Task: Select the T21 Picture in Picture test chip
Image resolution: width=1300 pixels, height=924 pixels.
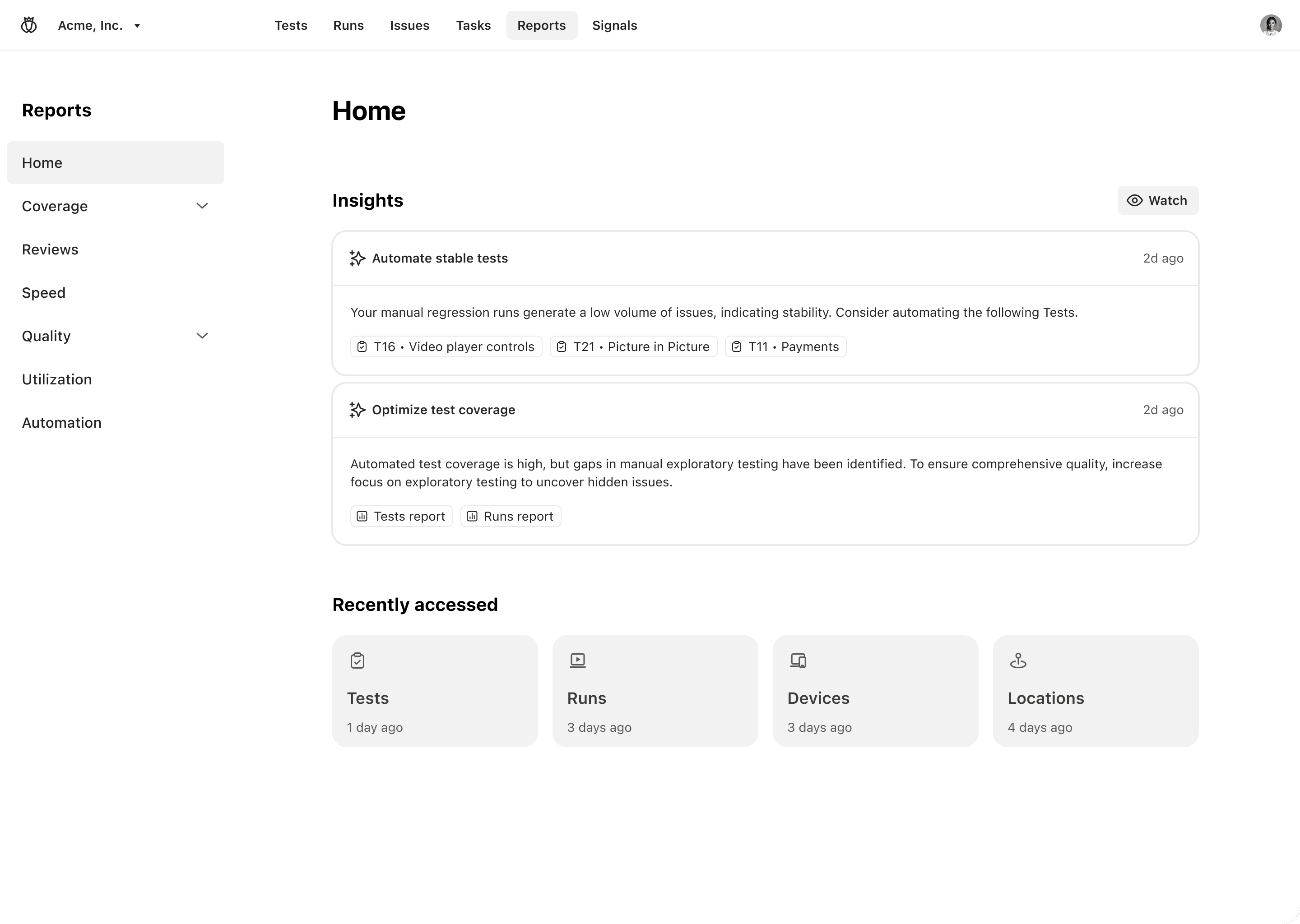Action: [x=633, y=346]
